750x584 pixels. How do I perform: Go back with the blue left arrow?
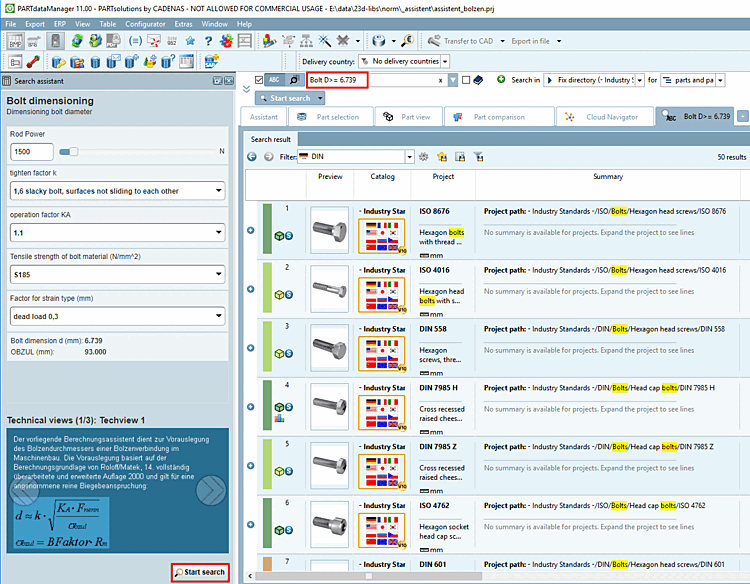tap(252, 157)
